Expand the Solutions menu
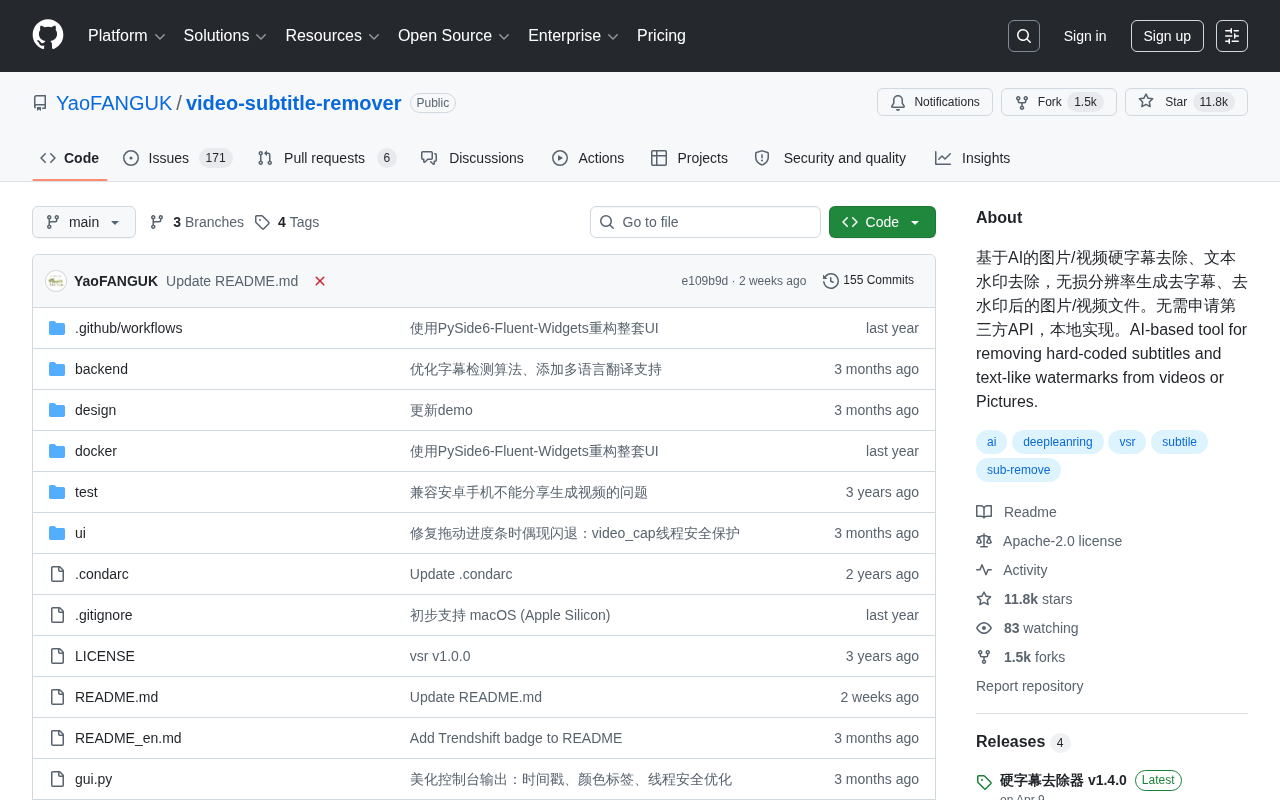The height and width of the screenshot is (800, 1280). click(225, 36)
